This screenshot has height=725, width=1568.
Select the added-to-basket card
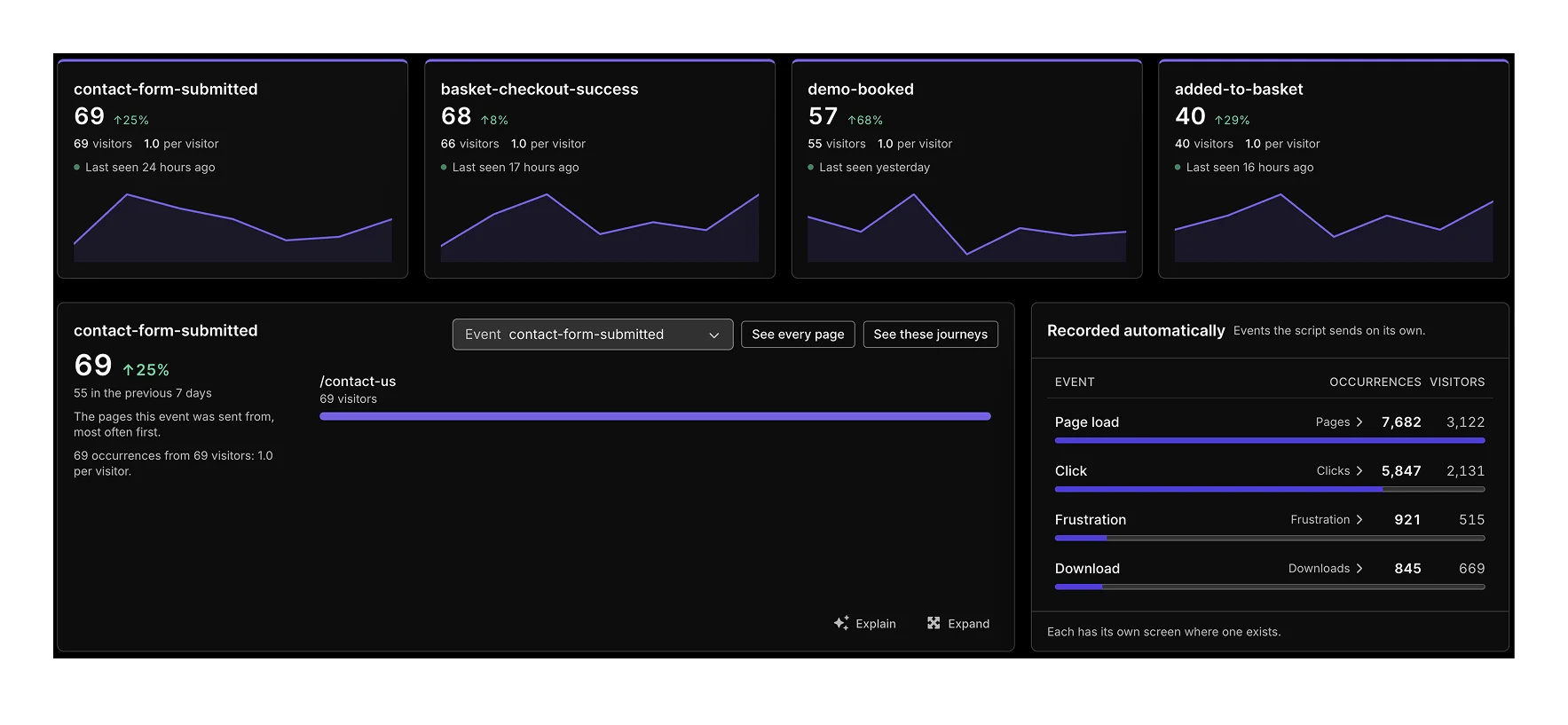click(x=1334, y=169)
